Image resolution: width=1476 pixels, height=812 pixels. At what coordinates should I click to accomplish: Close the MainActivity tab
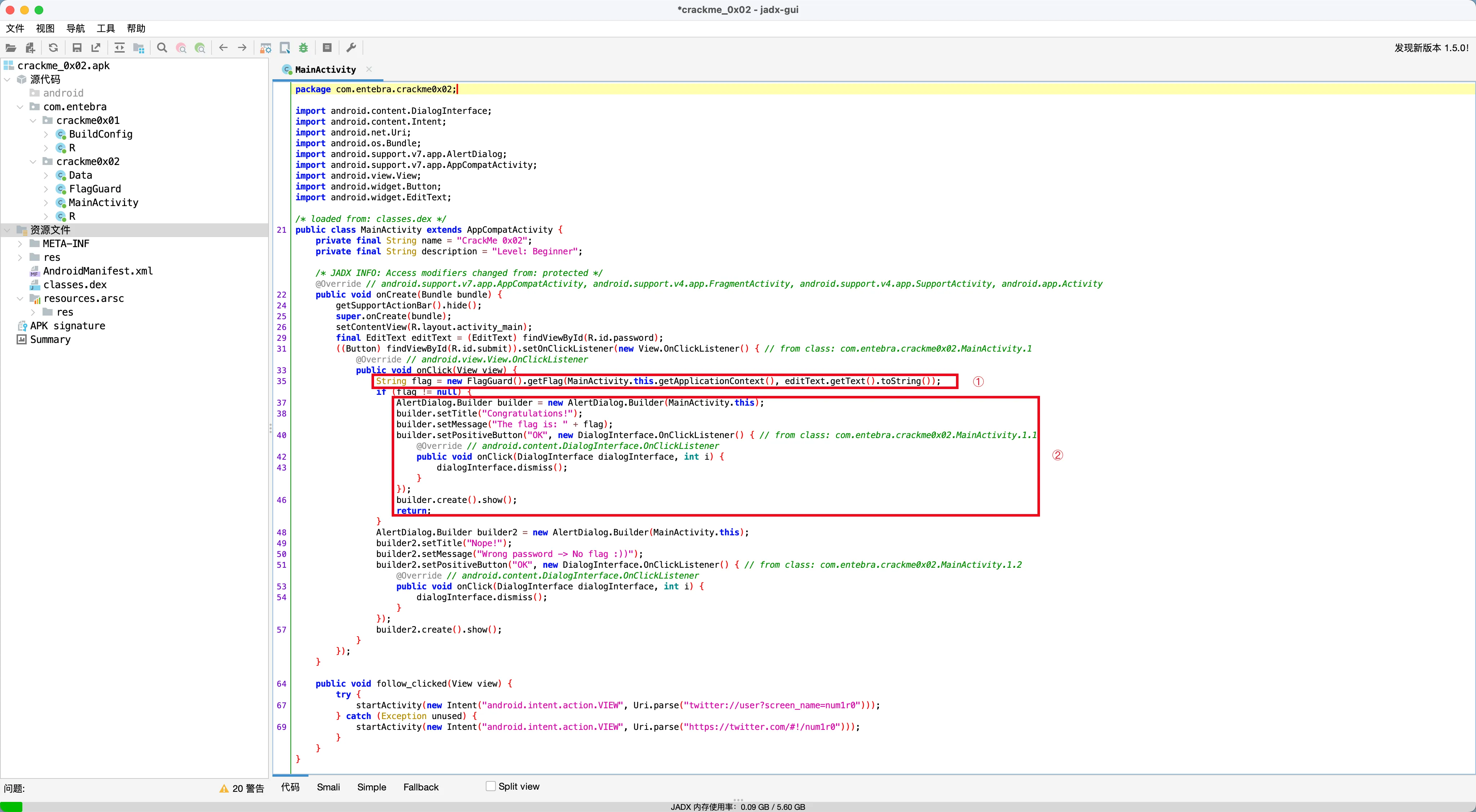(x=369, y=69)
